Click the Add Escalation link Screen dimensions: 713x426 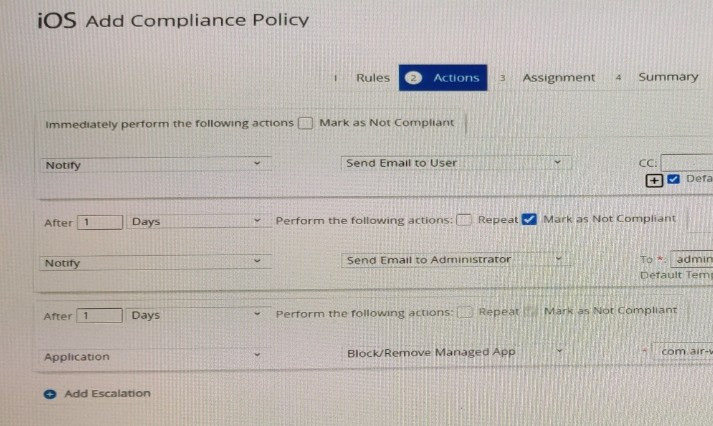[x=107, y=393]
